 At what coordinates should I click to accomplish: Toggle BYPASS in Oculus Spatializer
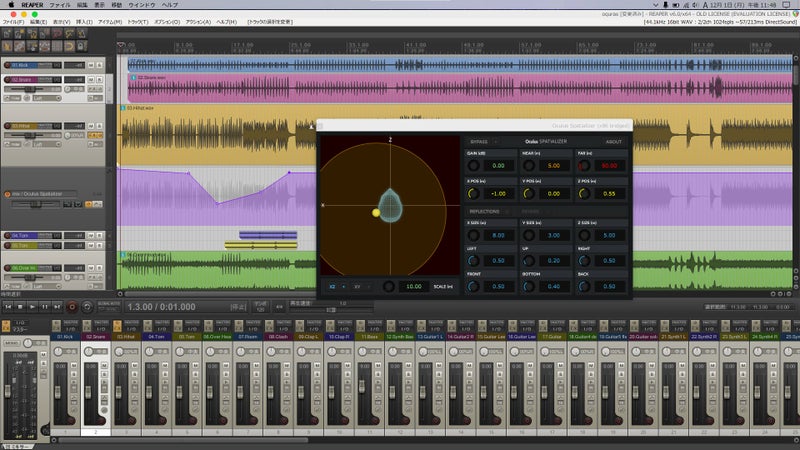479,142
